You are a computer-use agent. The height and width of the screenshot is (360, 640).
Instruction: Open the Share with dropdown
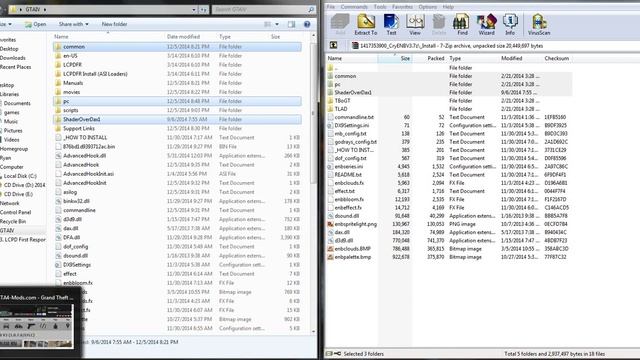click(73, 24)
